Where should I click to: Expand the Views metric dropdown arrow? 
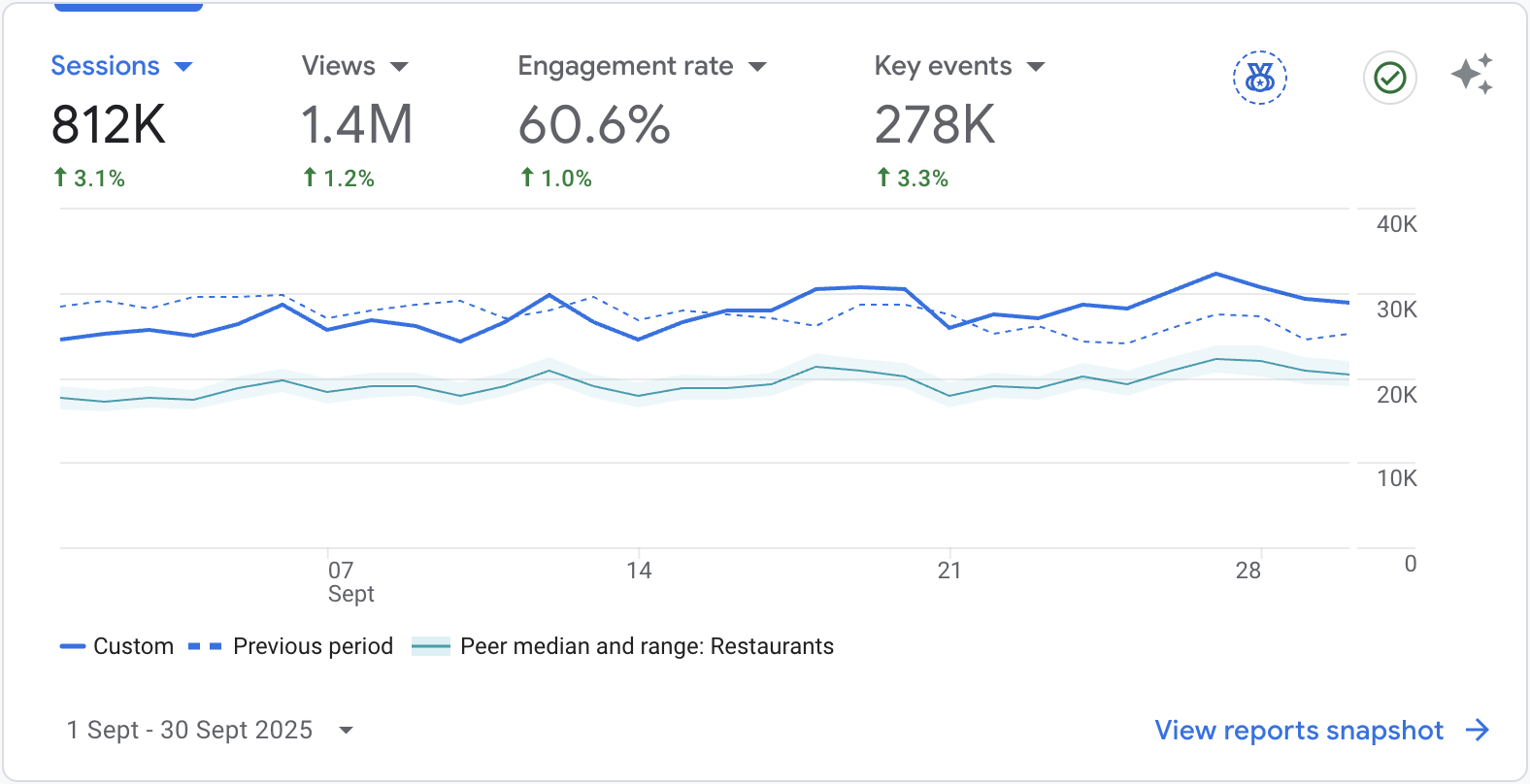click(399, 67)
